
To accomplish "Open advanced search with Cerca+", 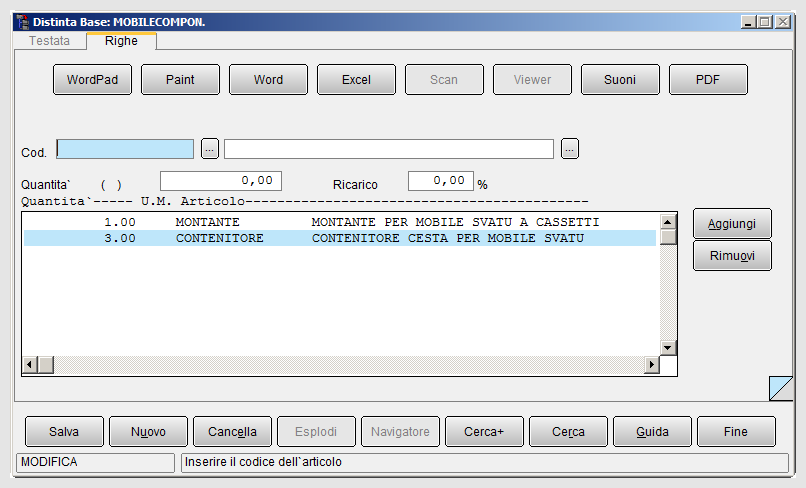I will [x=484, y=431].
